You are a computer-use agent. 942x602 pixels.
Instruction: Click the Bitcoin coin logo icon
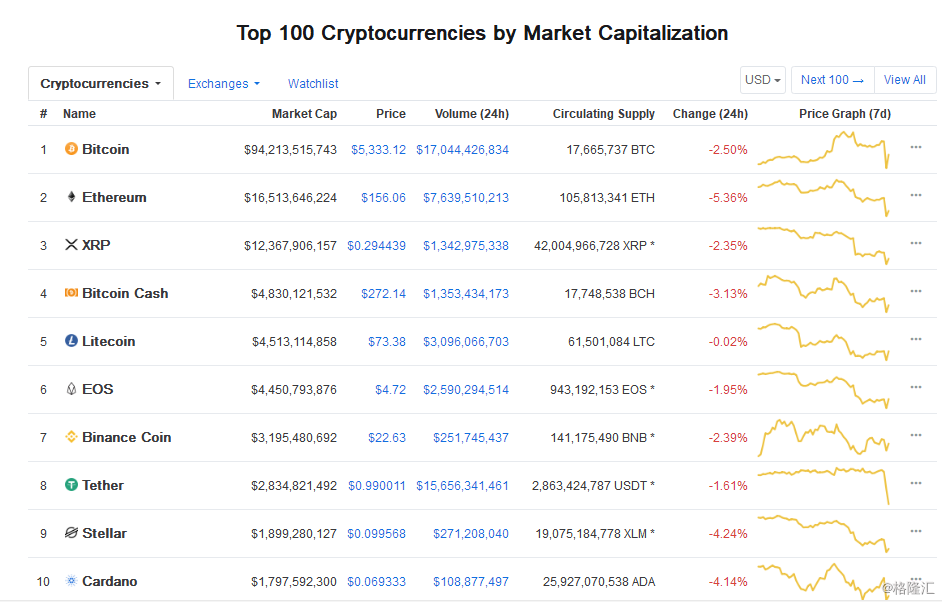tap(71, 148)
